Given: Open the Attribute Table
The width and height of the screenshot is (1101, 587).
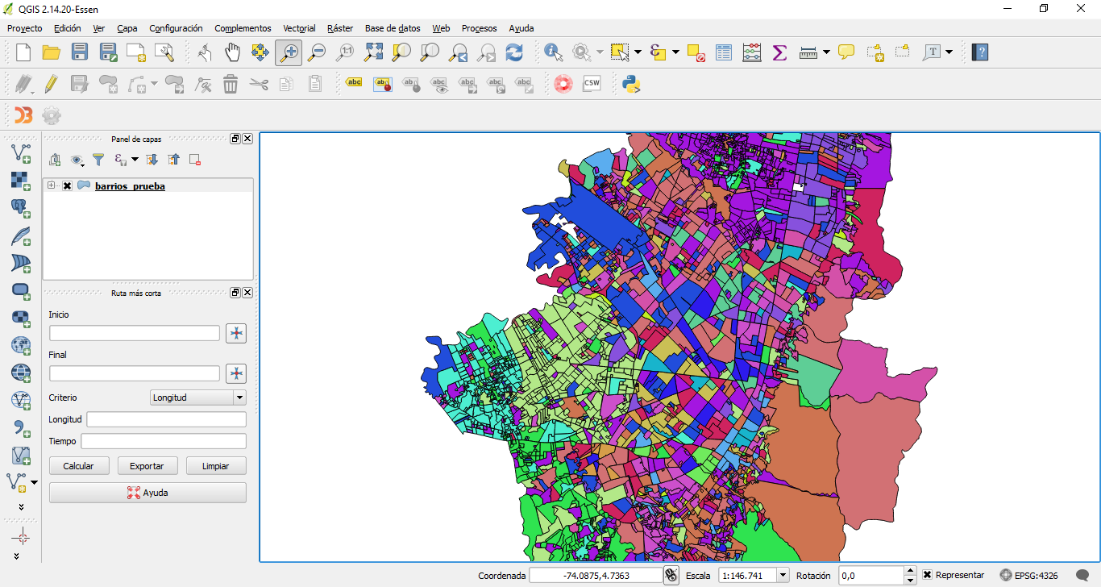Looking at the screenshot, I should (725, 52).
